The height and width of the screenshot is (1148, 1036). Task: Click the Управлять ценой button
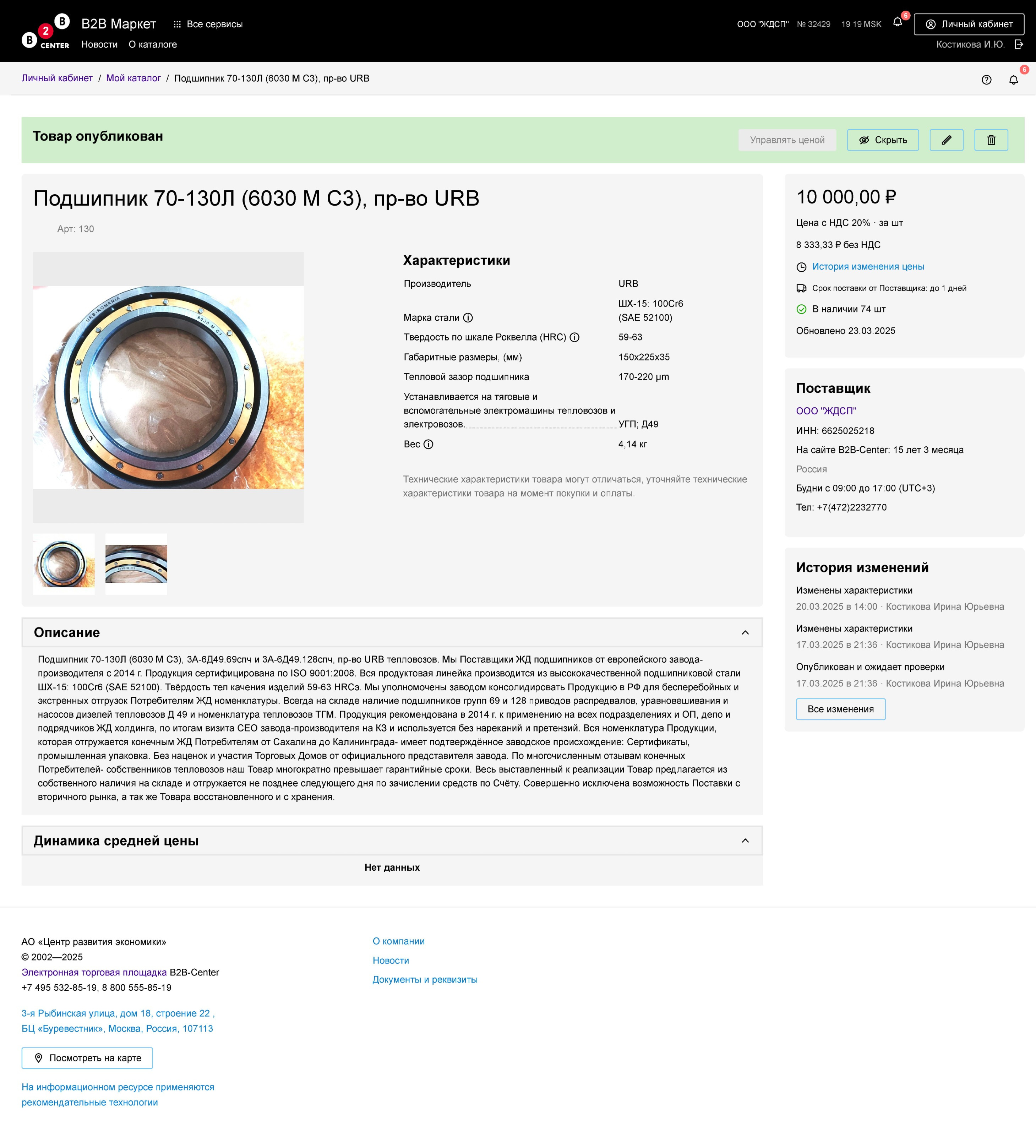[x=787, y=140]
